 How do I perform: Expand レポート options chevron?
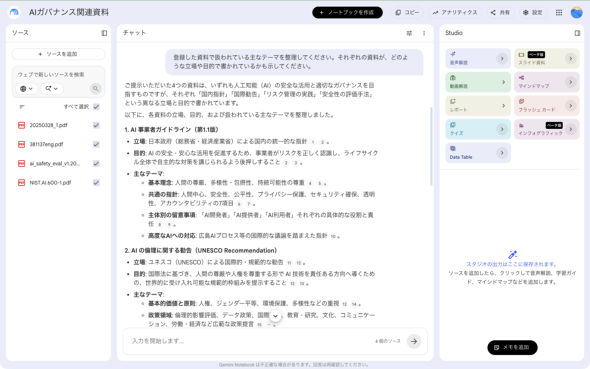point(503,106)
